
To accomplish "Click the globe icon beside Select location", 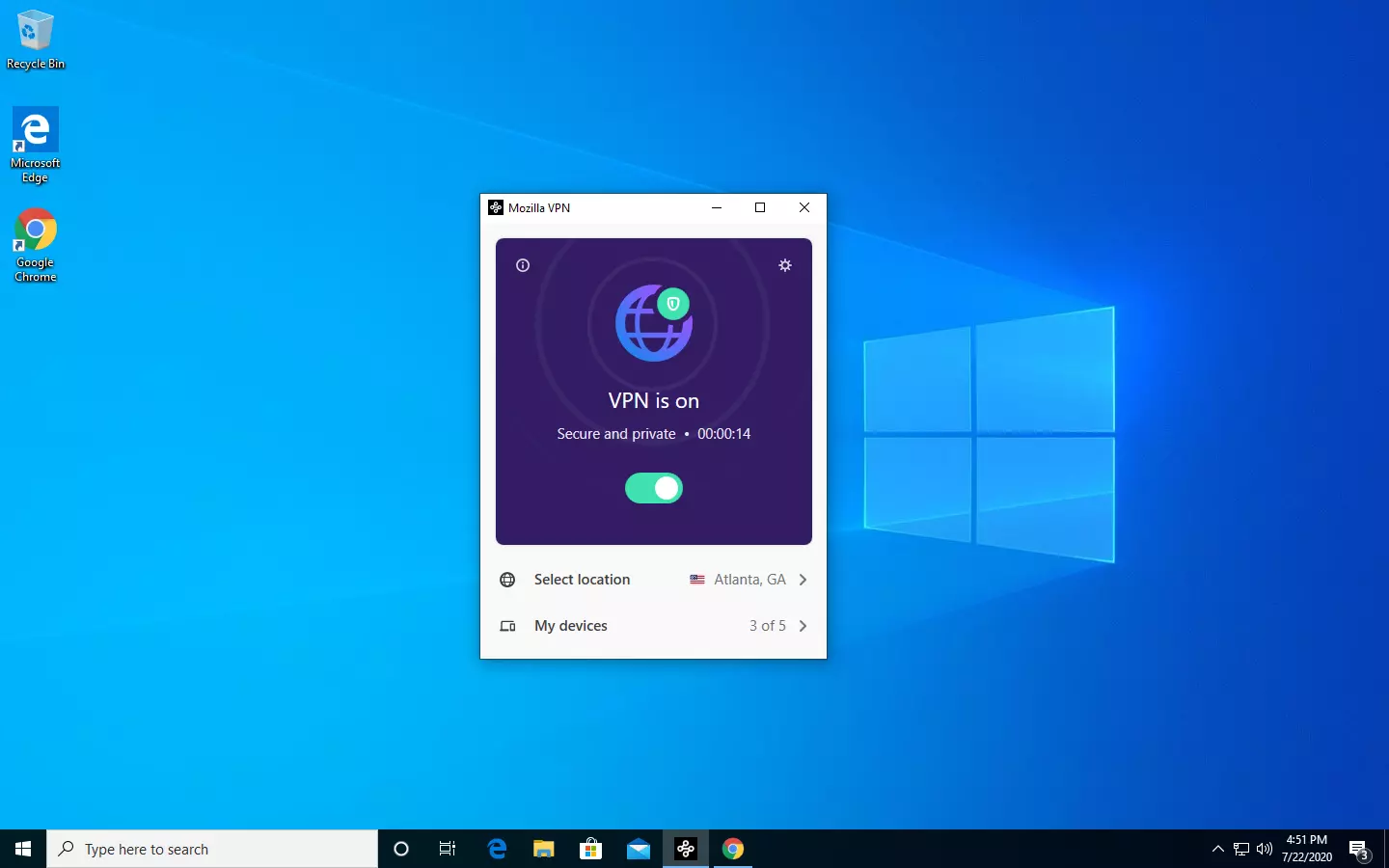I will pos(507,580).
